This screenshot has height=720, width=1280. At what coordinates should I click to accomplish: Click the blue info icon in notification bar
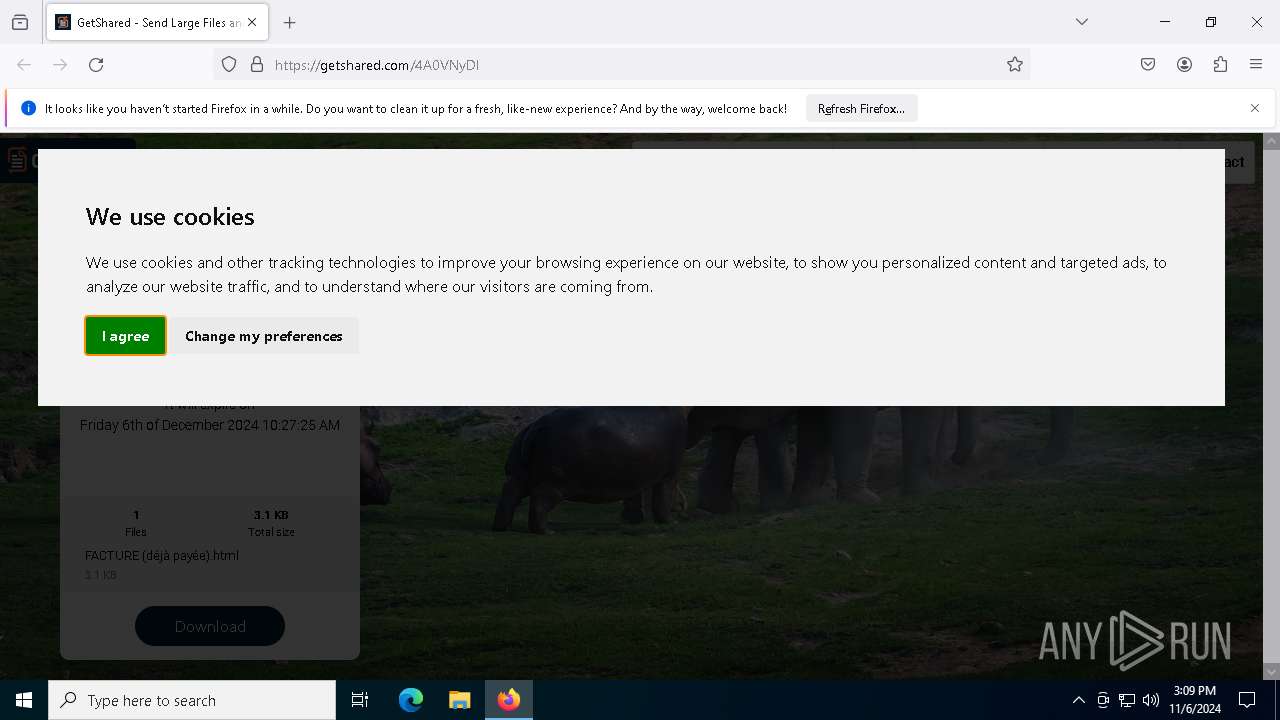(28, 108)
